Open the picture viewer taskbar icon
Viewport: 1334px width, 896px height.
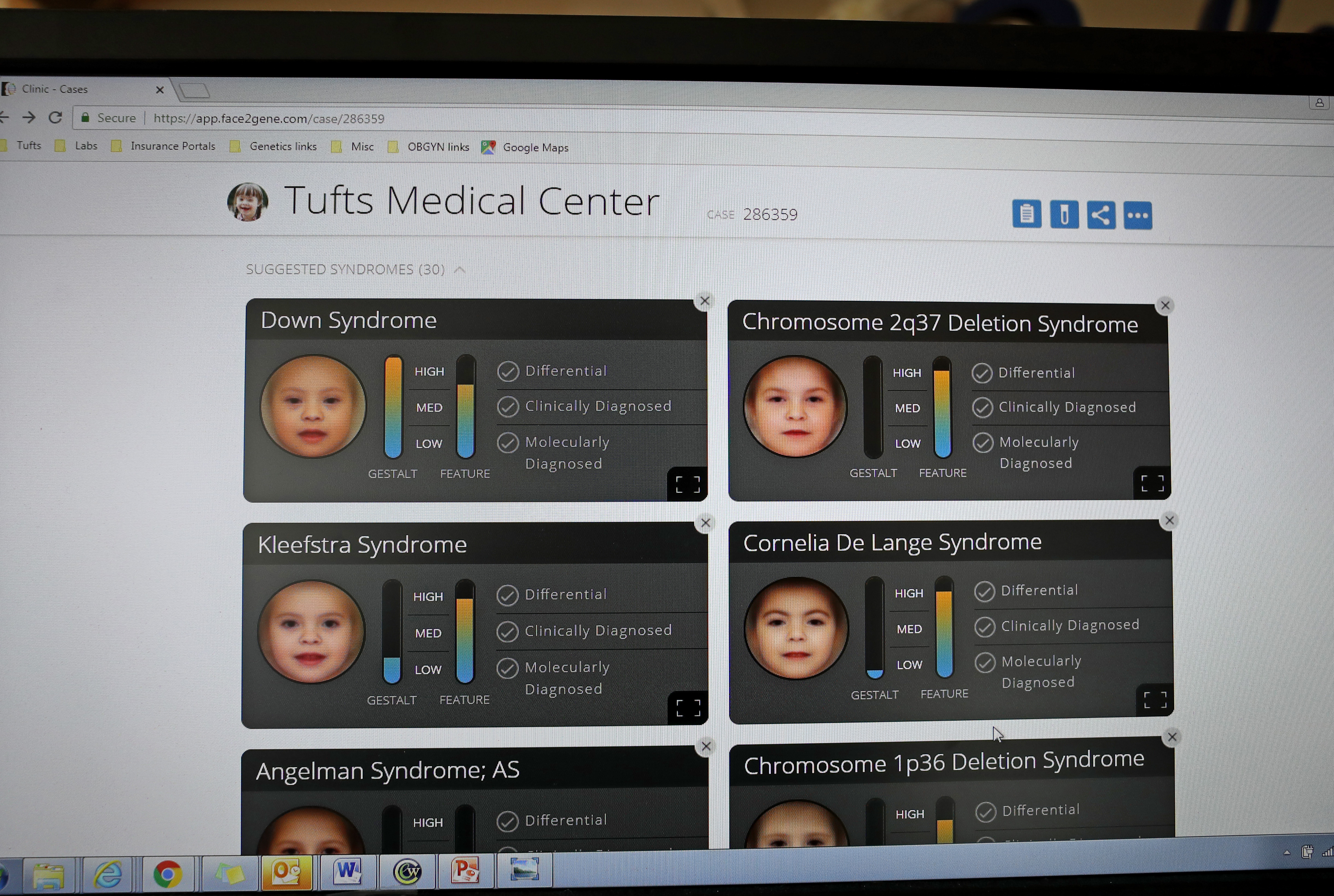(525, 869)
